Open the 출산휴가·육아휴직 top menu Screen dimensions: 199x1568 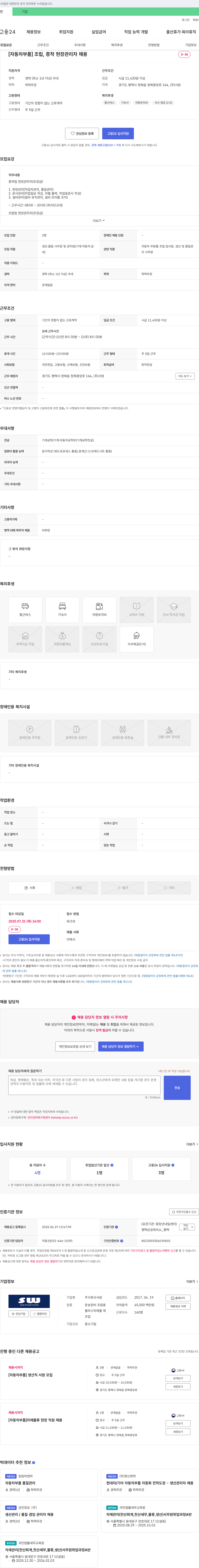click(181, 32)
